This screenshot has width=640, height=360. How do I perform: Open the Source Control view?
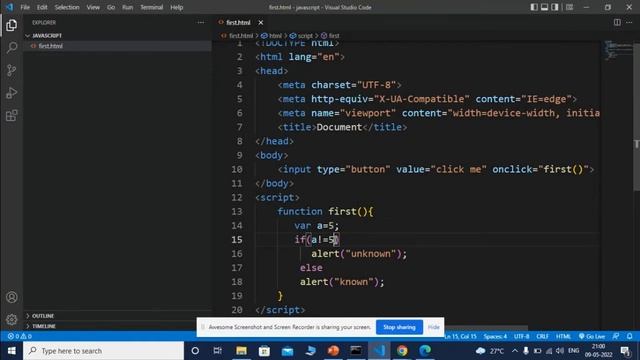[x=11, y=70]
